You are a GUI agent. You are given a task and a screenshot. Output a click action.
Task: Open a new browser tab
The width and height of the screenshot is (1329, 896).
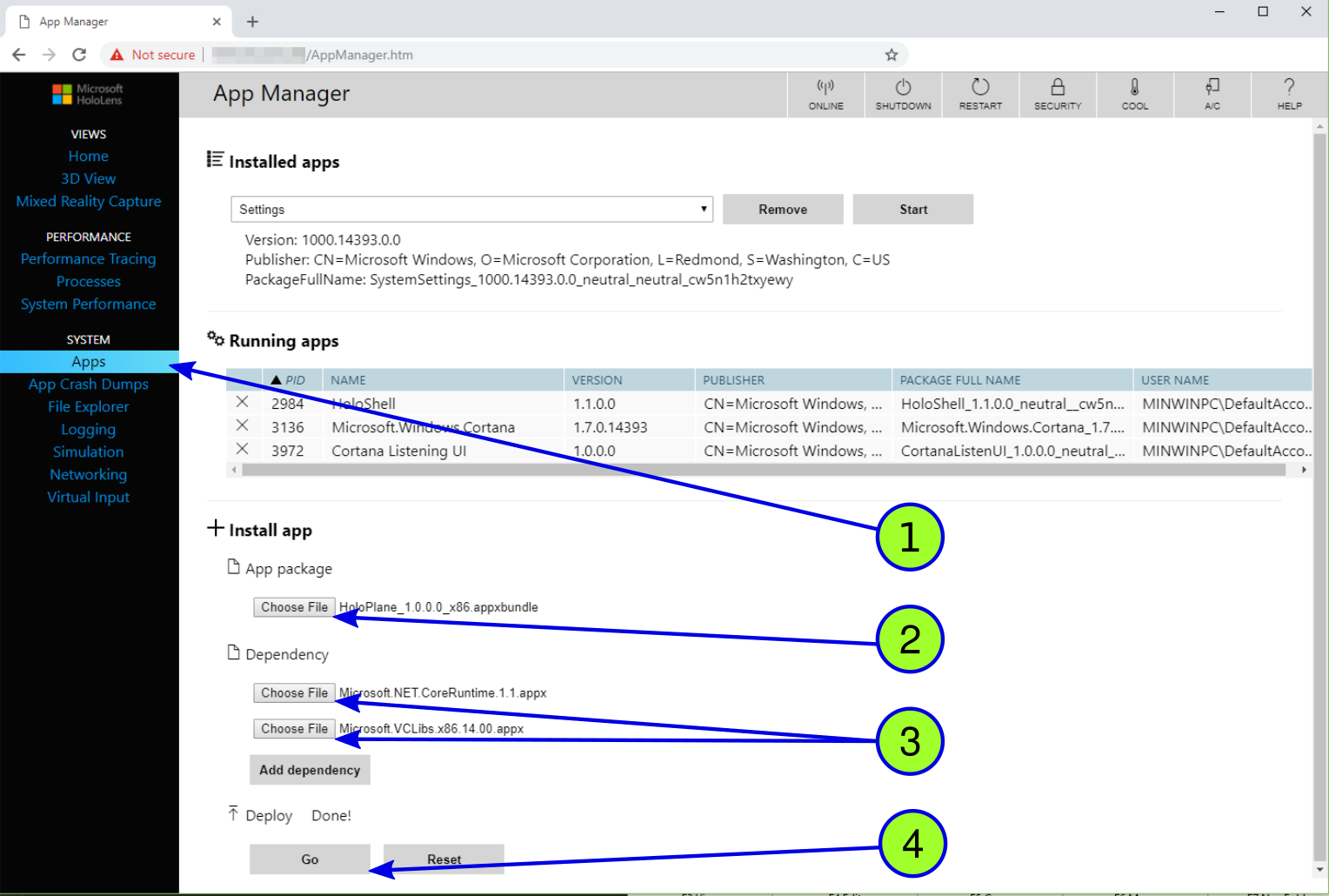tap(252, 22)
